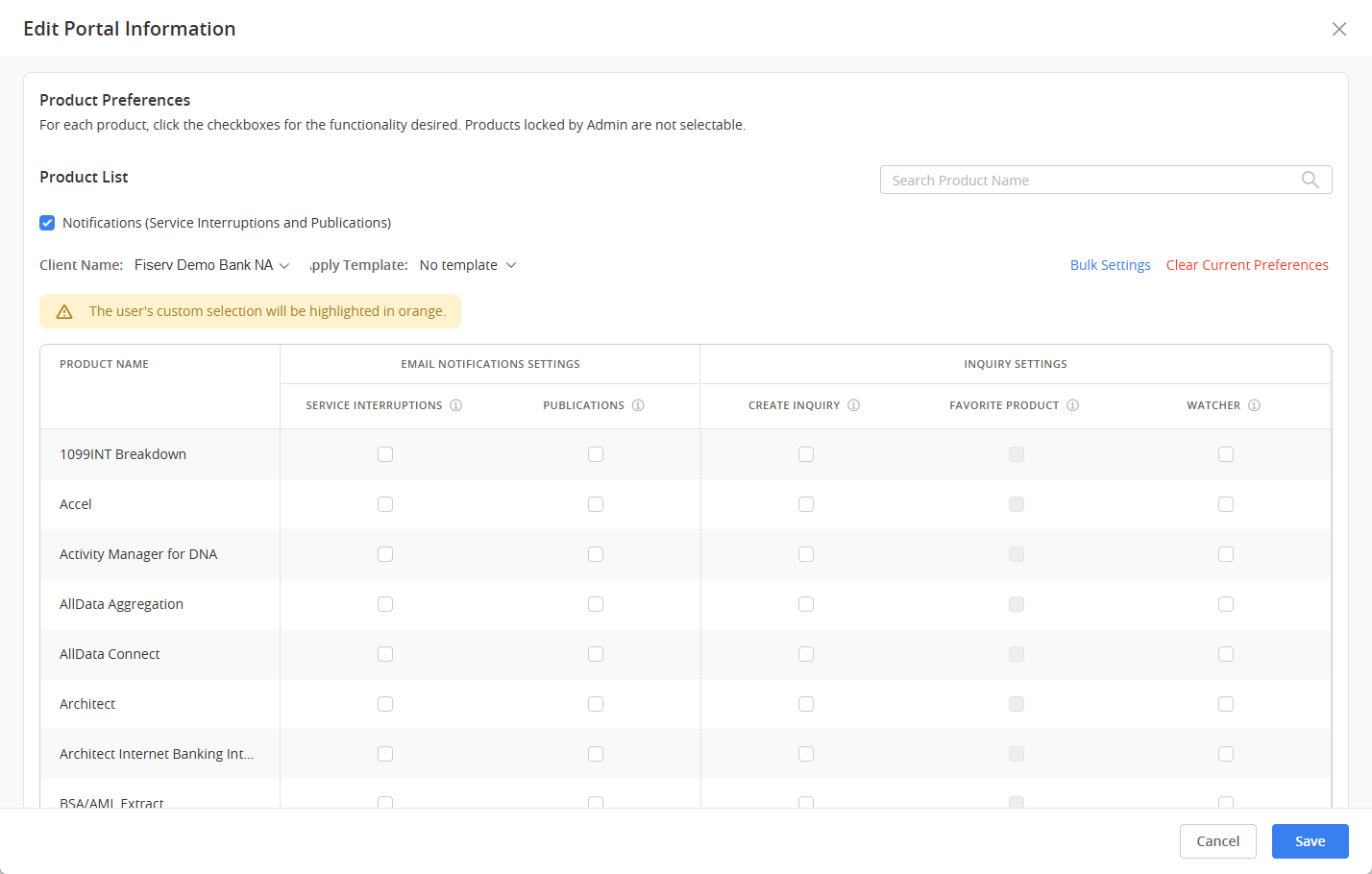Open Bulk Settings link
Viewport: 1372px width, 874px height.
1110,265
